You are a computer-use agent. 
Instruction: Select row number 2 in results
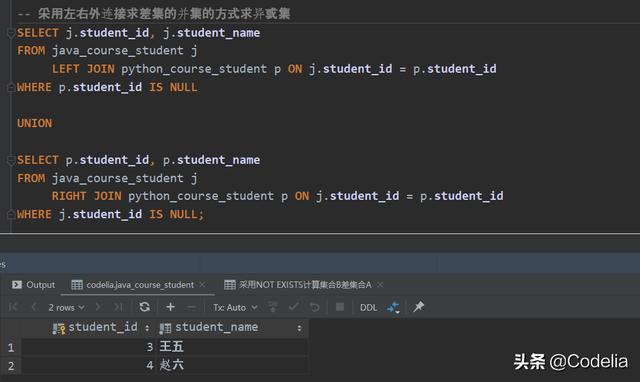11,365
